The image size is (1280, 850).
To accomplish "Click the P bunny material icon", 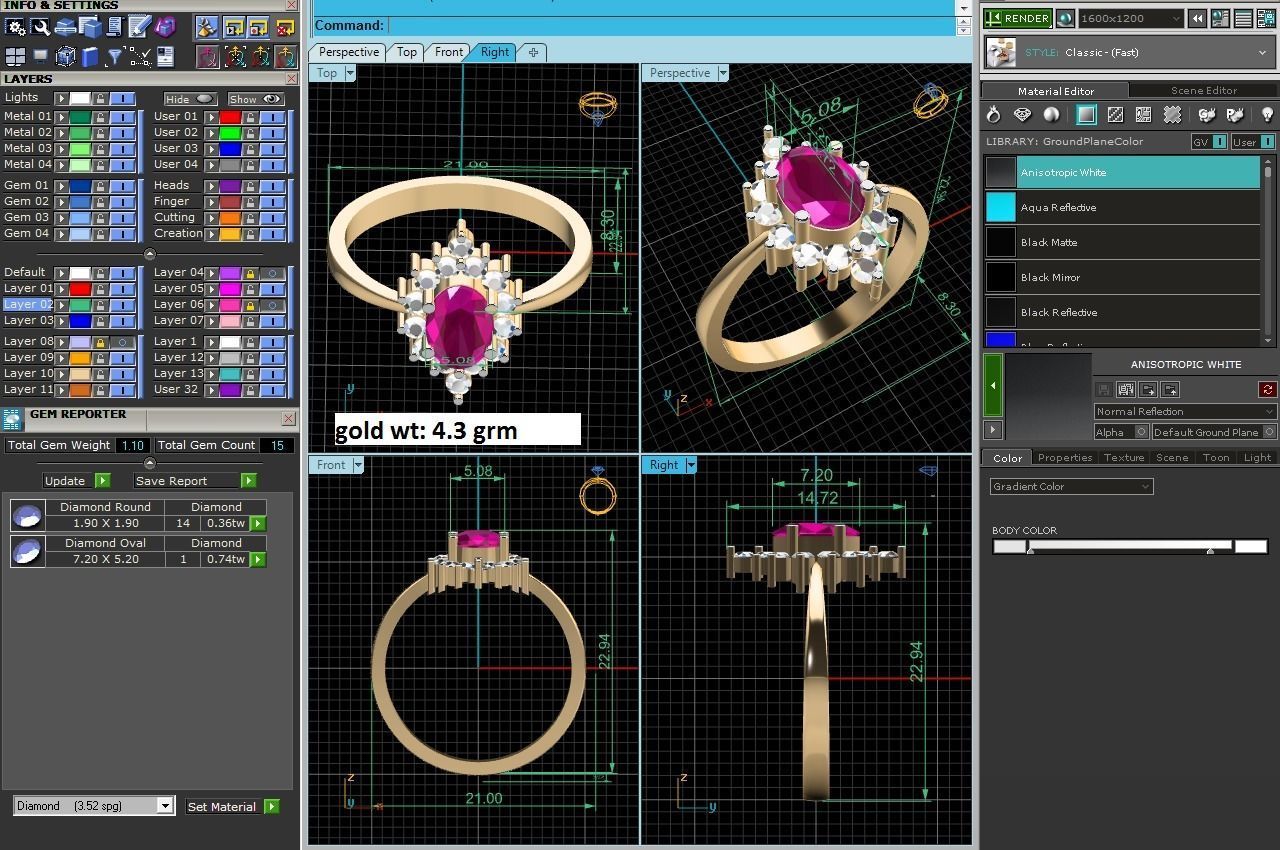I will [1235, 115].
